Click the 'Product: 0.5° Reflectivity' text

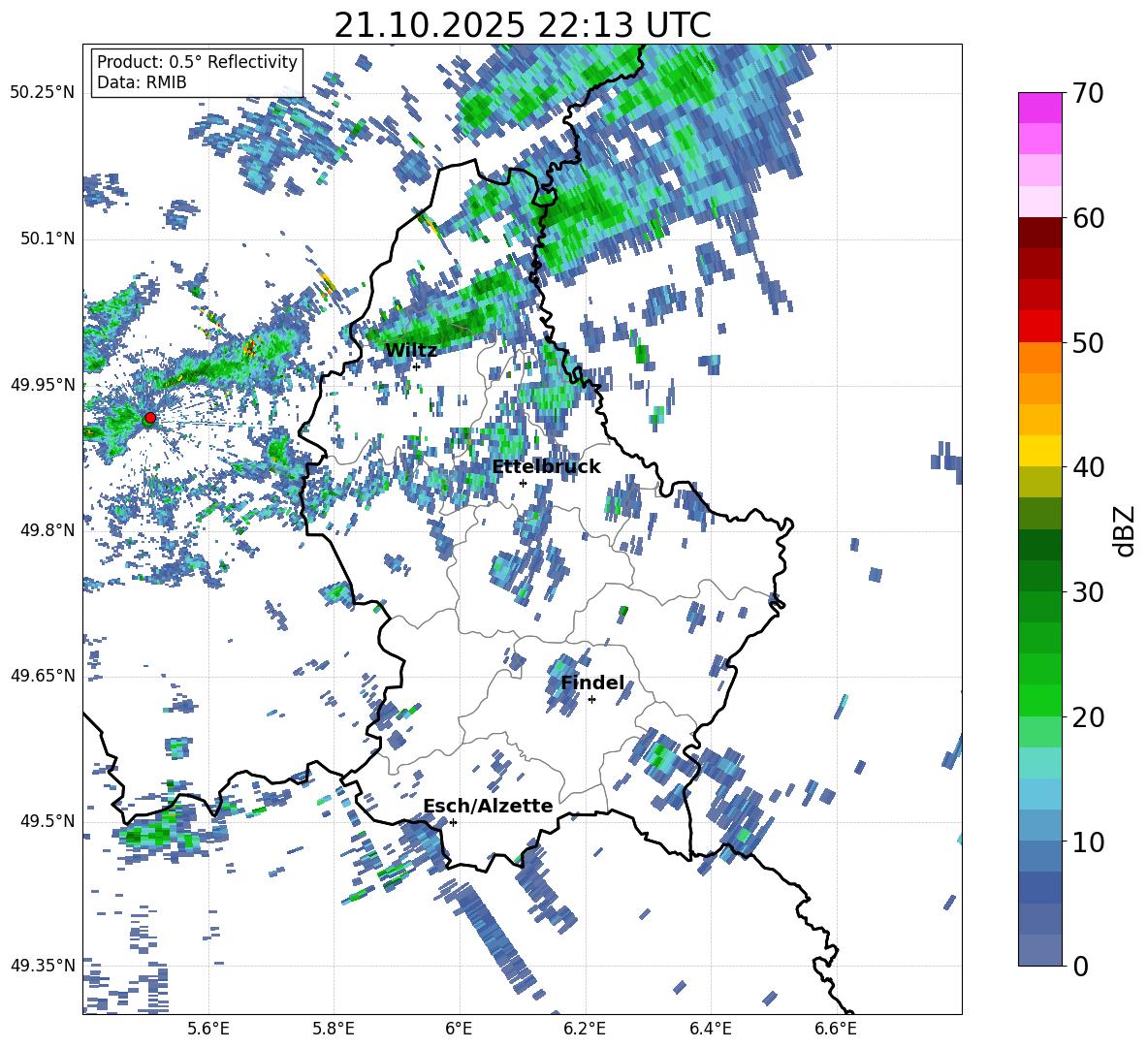pos(197,61)
